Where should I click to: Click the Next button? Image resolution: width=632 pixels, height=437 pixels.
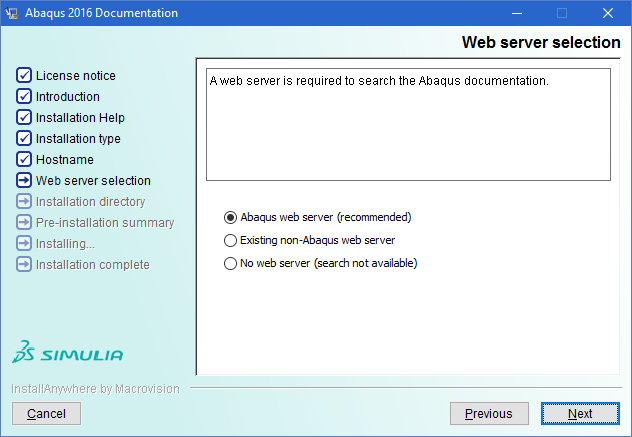point(580,414)
